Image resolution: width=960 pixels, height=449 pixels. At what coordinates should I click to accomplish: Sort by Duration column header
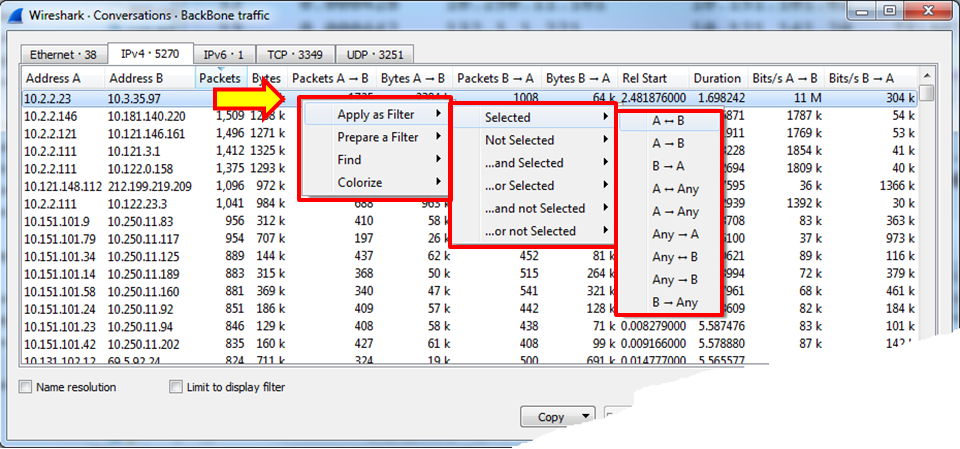[x=718, y=78]
